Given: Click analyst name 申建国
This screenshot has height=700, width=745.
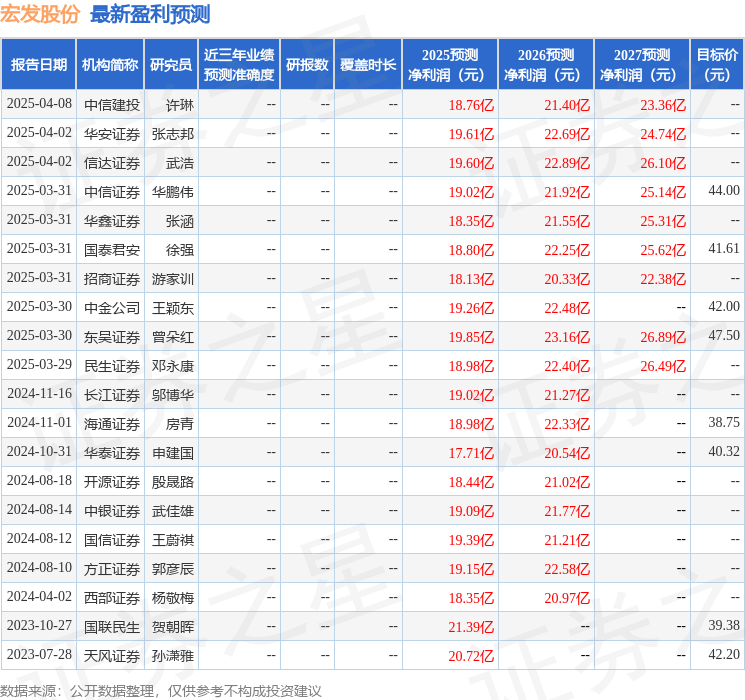Looking at the screenshot, I should [x=173, y=453].
